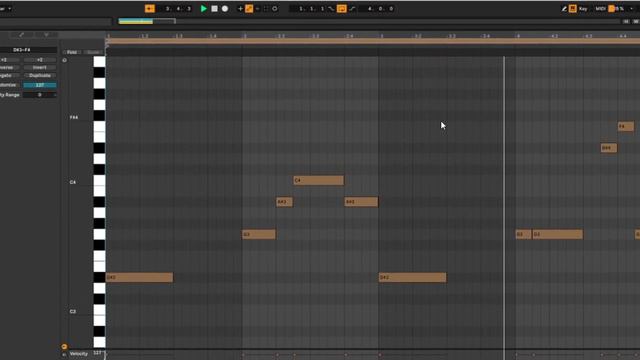
Task: Click the teal project overview minimap
Action: [x=136, y=21]
